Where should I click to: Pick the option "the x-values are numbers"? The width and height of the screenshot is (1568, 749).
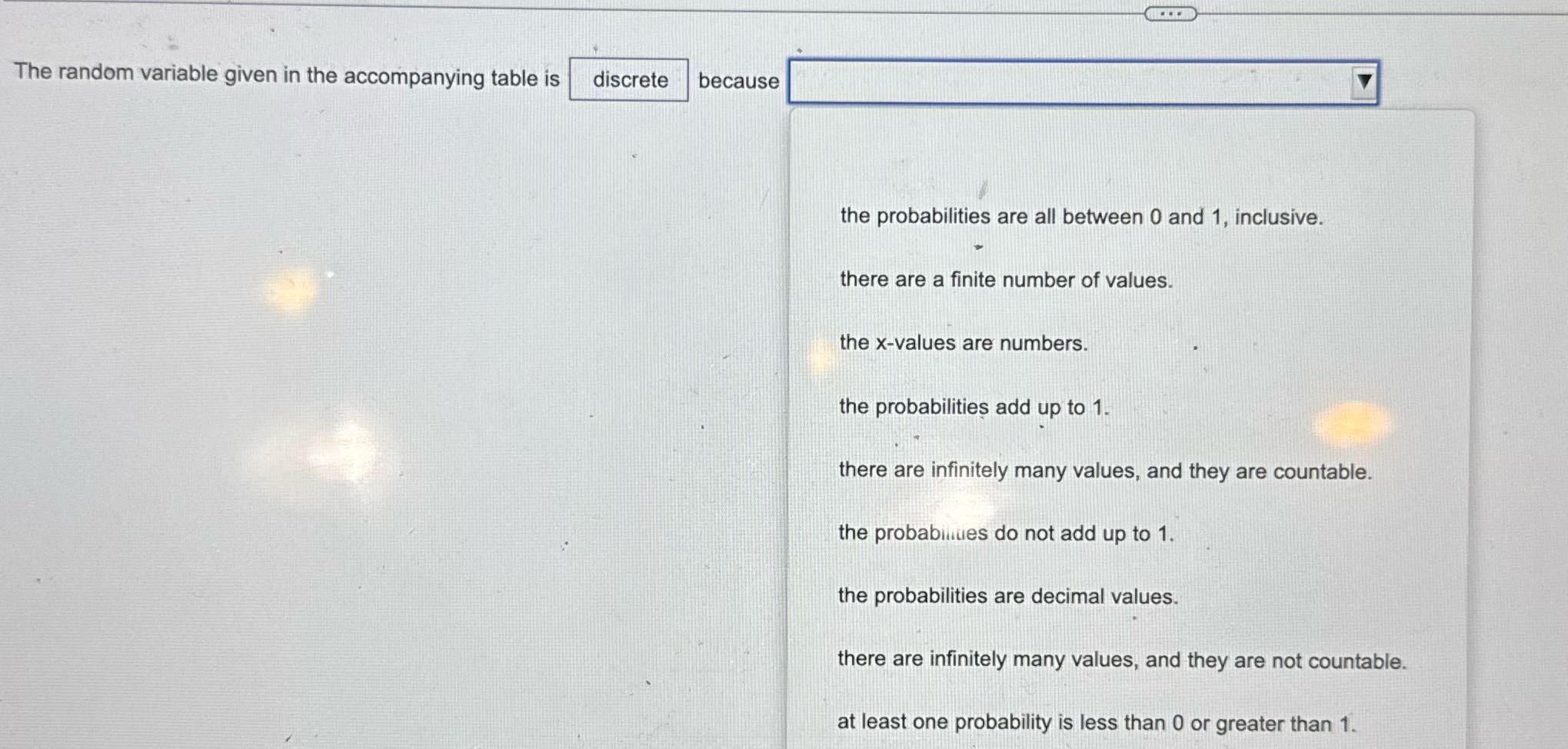click(x=962, y=344)
